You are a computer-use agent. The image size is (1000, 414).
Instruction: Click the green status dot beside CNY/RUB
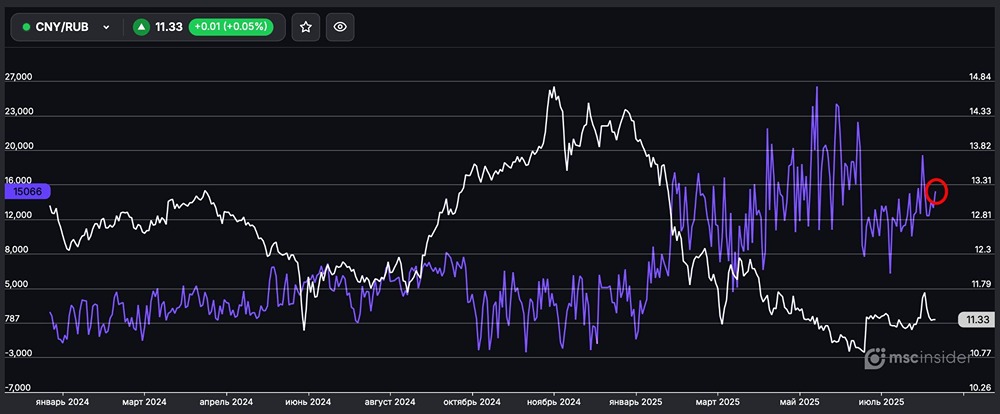(26, 27)
